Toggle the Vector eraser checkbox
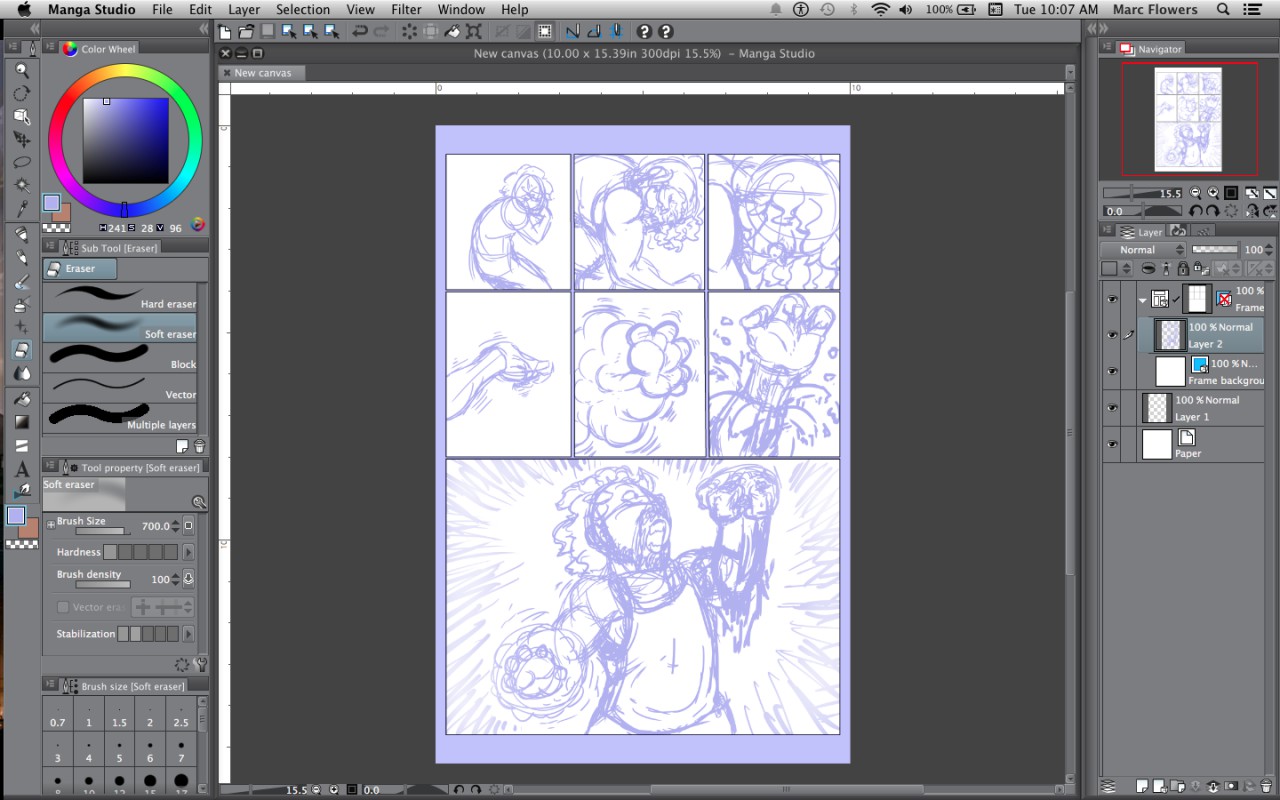 (x=63, y=607)
